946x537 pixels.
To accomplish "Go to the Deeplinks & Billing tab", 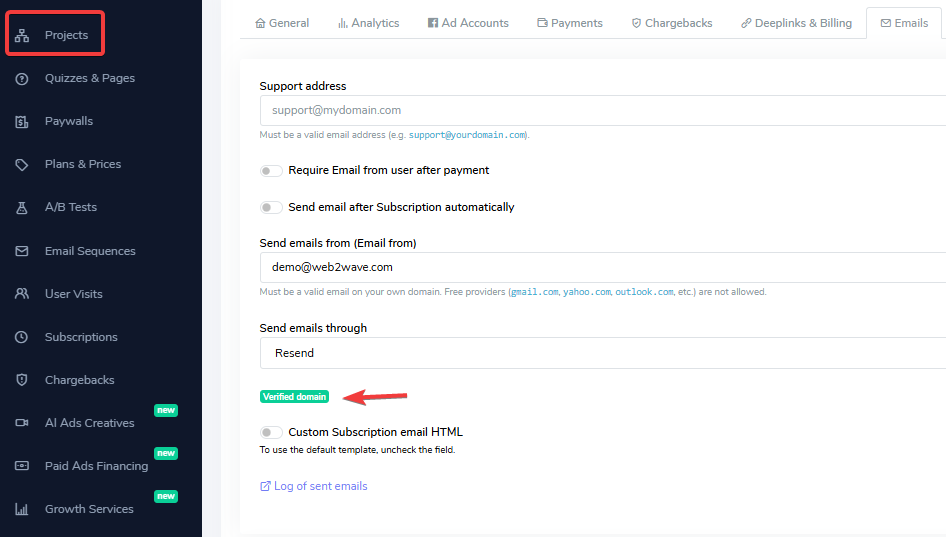I will (x=796, y=23).
